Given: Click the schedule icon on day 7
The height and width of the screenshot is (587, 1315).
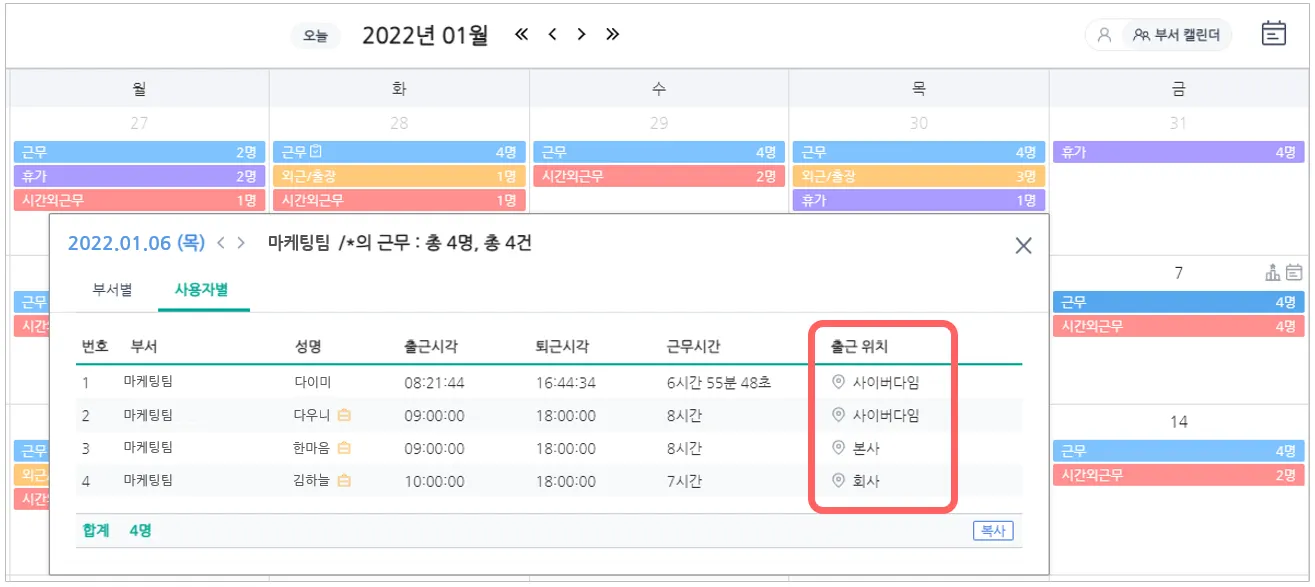Looking at the screenshot, I should pyautogui.click(x=1294, y=272).
